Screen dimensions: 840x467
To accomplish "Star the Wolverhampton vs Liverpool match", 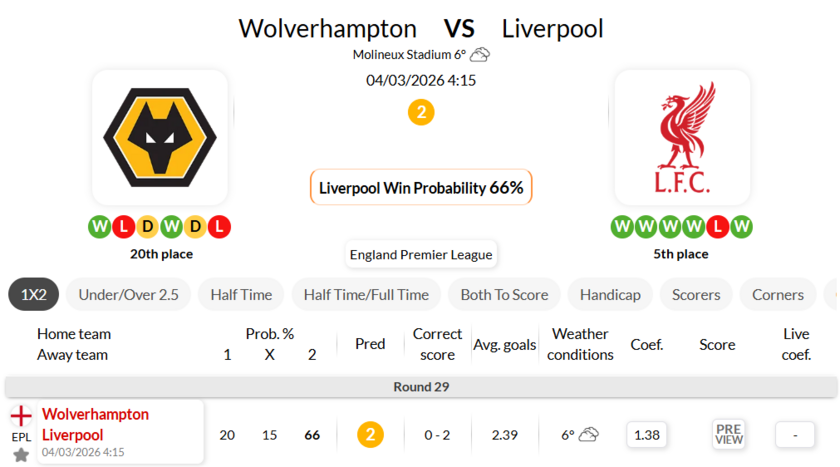I will (x=21, y=455).
